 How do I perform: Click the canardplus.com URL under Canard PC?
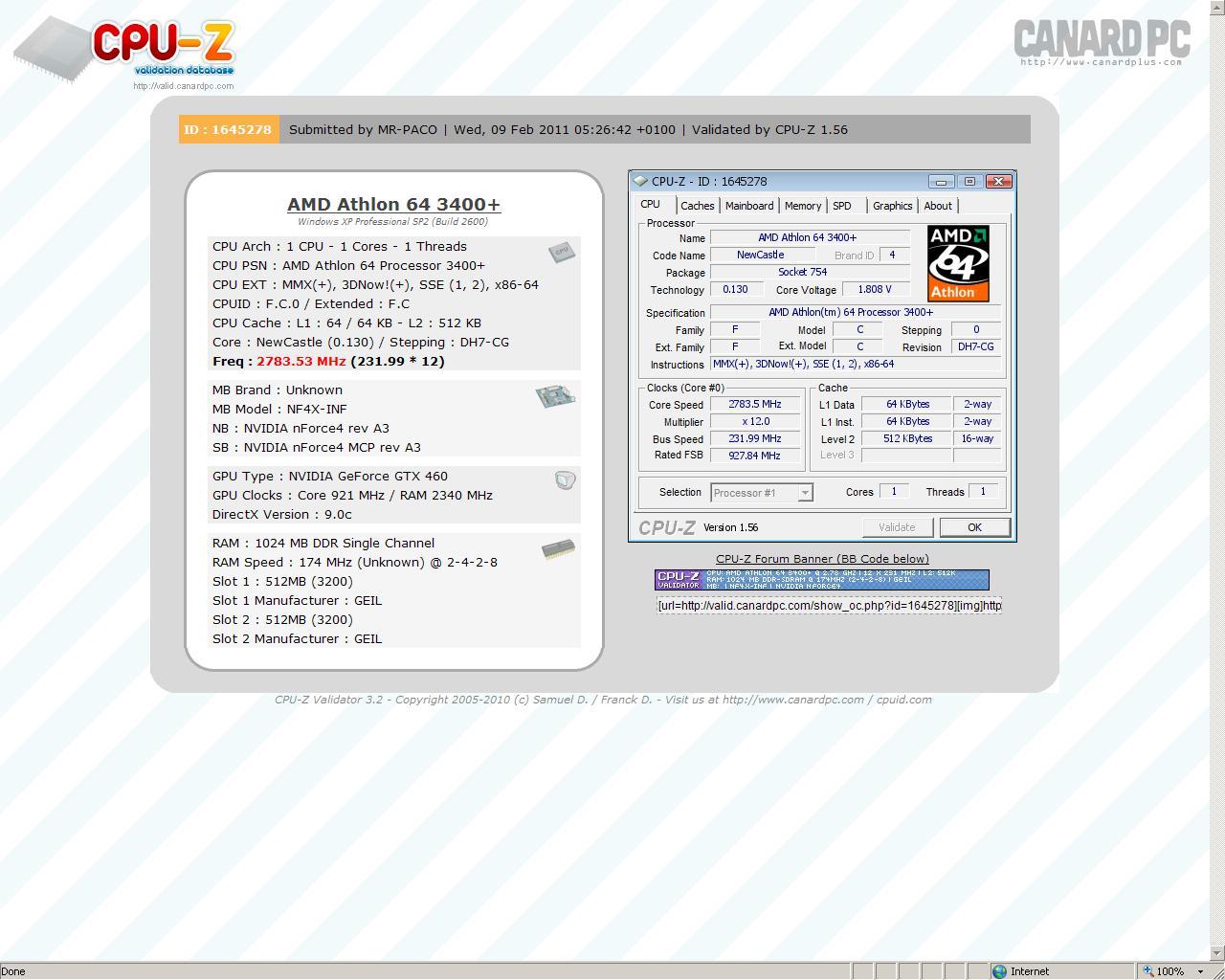[x=1102, y=62]
